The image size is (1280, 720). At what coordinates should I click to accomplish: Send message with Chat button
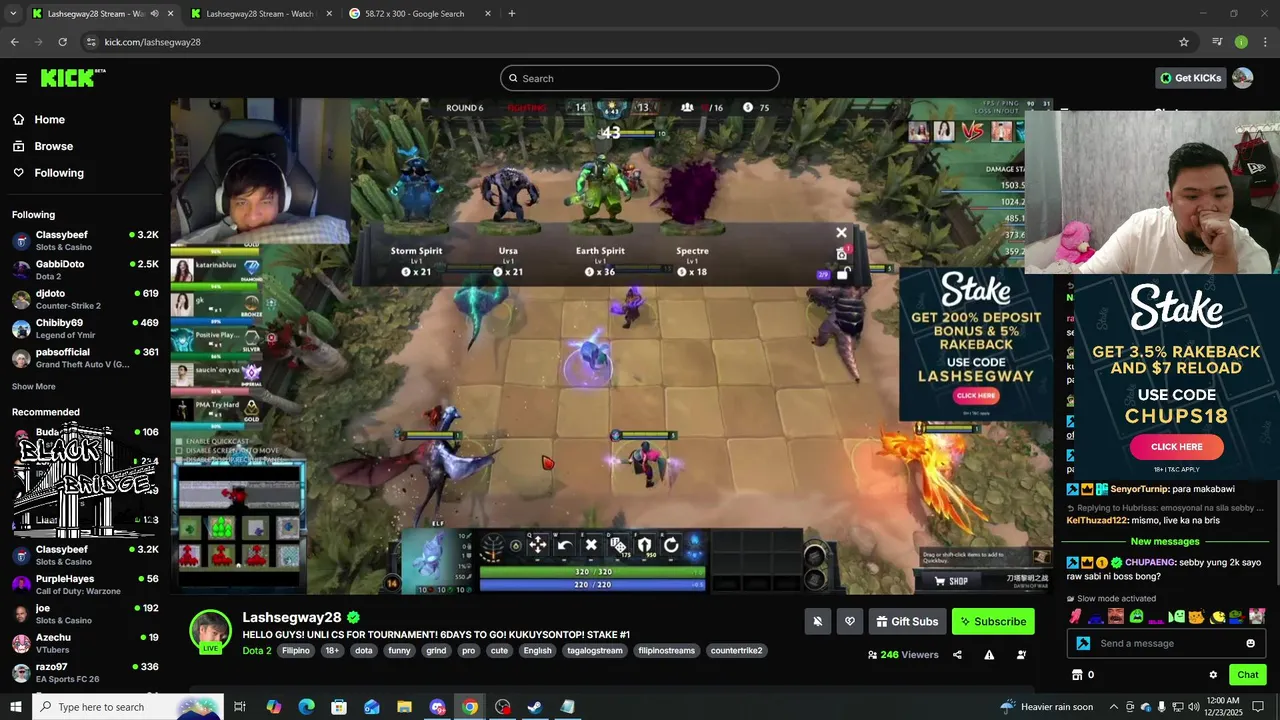[1248, 675]
